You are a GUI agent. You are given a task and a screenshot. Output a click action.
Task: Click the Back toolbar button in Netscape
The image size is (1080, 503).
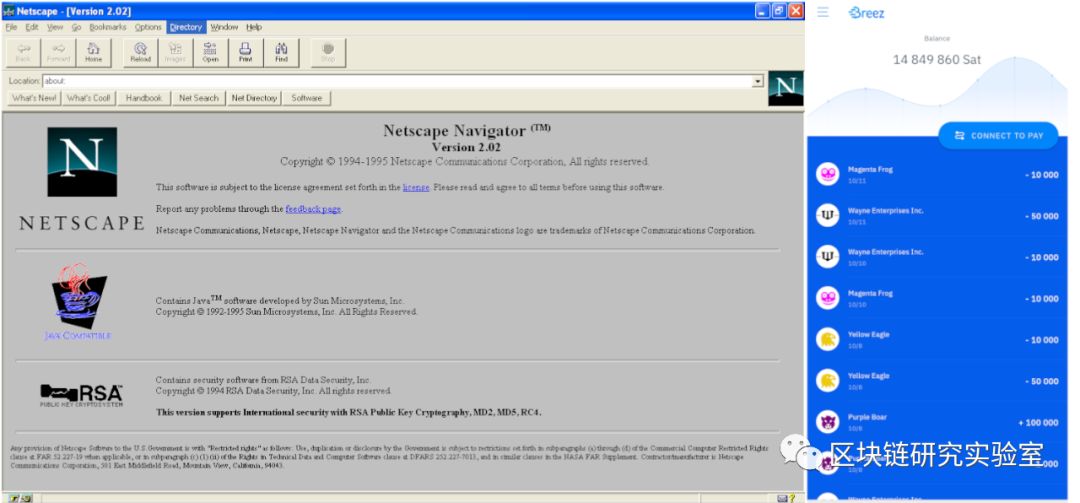(23, 52)
